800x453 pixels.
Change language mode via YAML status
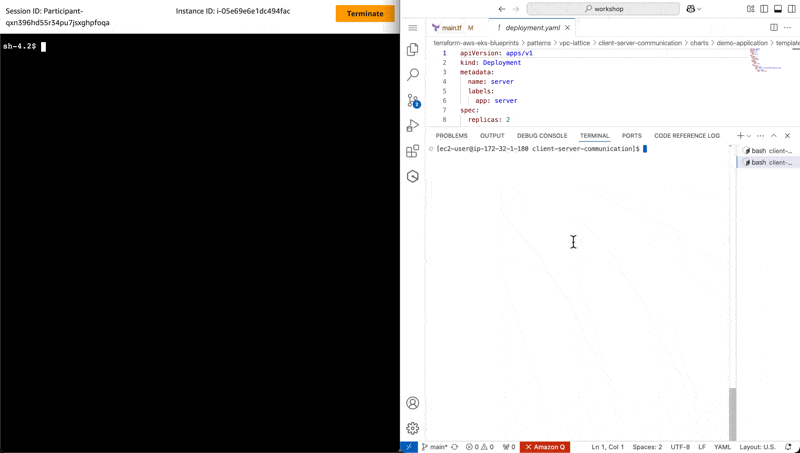point(722,447)
